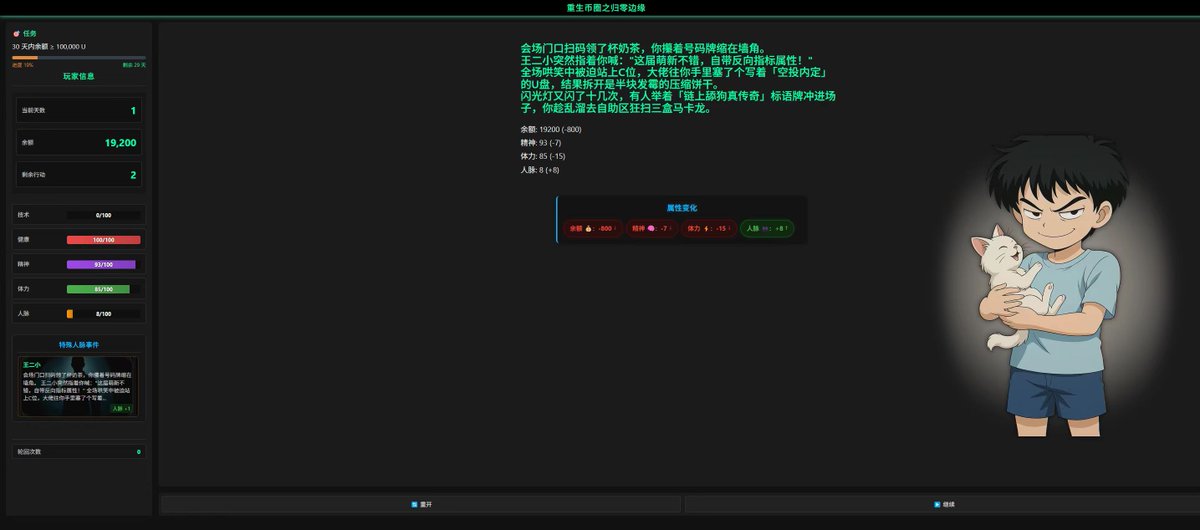1200x530 pixels.
Task: Click the text 精神: 93 (-7)
Action: tap(541, 143)
